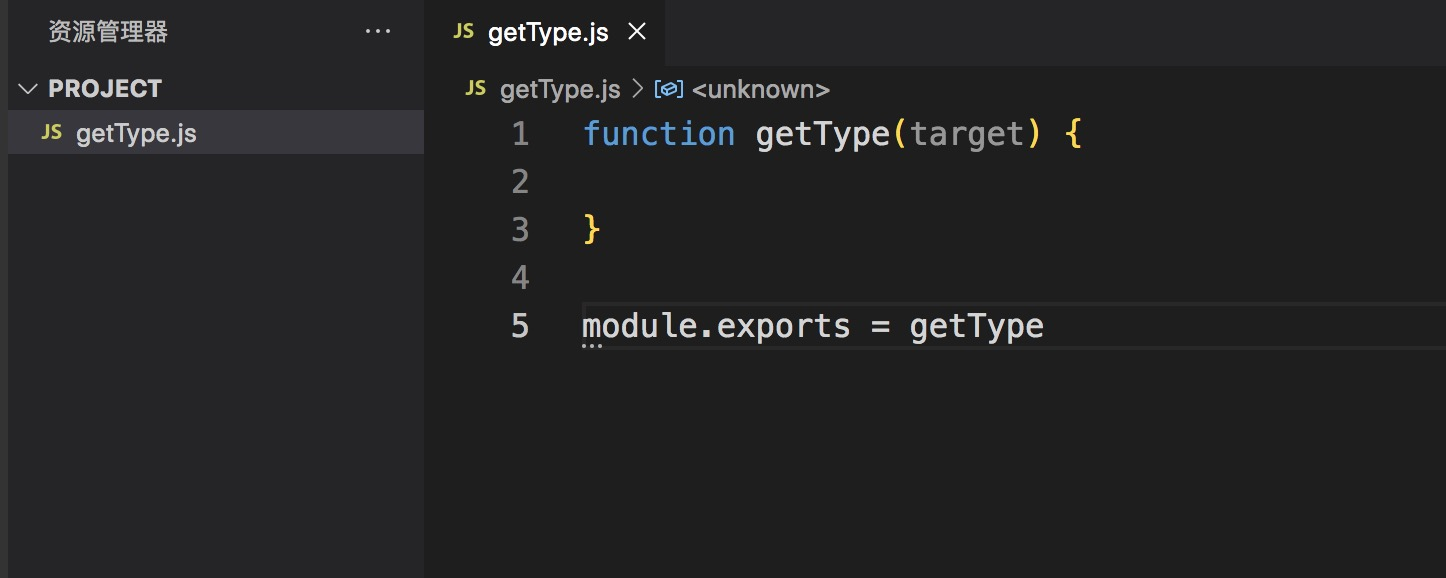Open the getType.js breadcrumb file dropdown
Screen dimensions: 1446x578
click(x=560, y=90)
